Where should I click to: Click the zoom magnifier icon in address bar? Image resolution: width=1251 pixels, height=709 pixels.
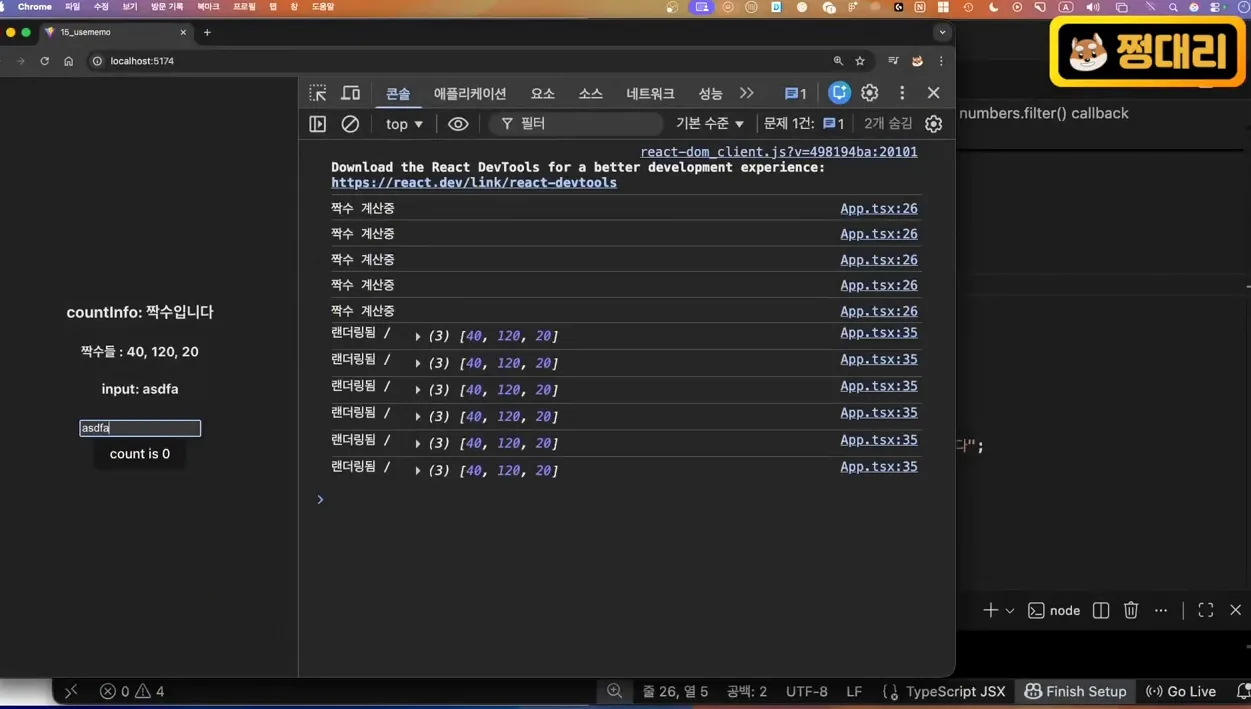coord(838,61)
